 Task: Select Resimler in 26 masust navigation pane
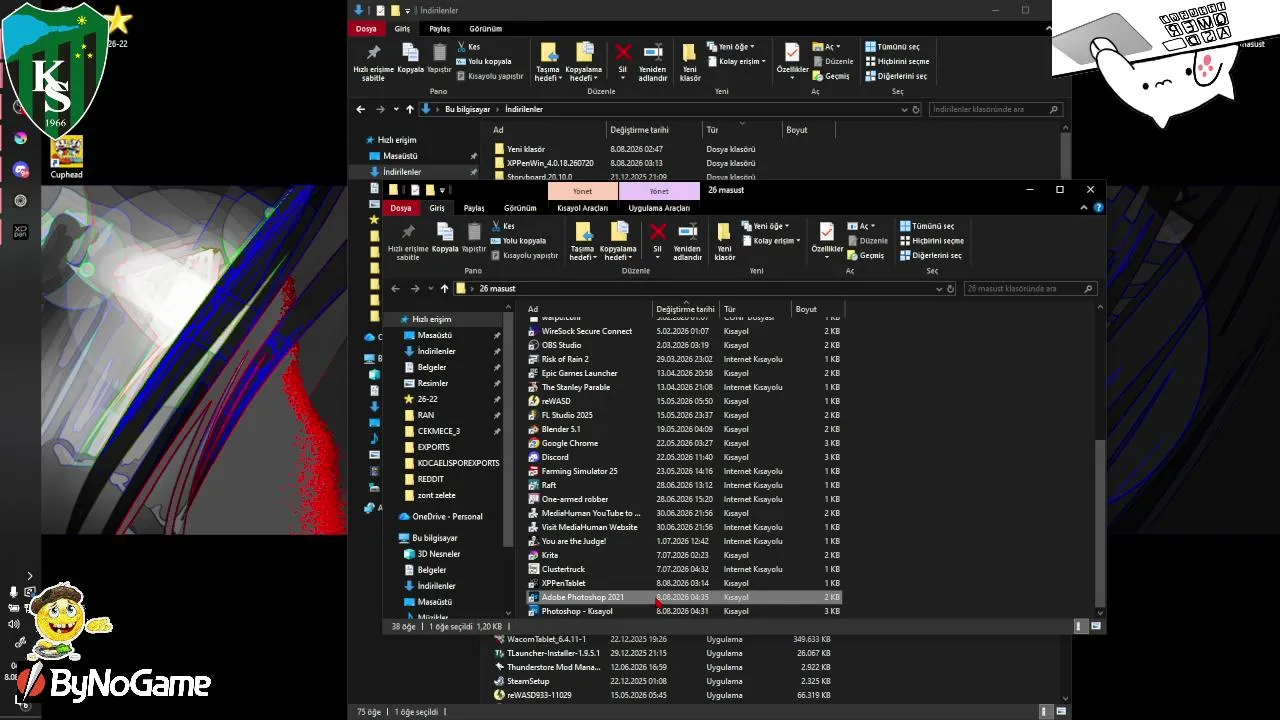(x=433, y=383)
